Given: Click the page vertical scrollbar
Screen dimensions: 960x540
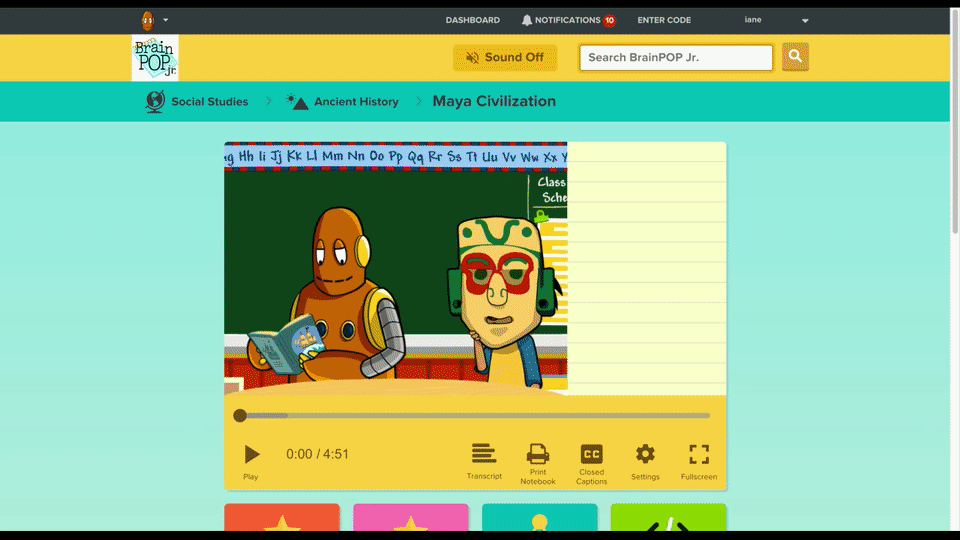Looking at the screenshot, I should (x=955, y=122).
